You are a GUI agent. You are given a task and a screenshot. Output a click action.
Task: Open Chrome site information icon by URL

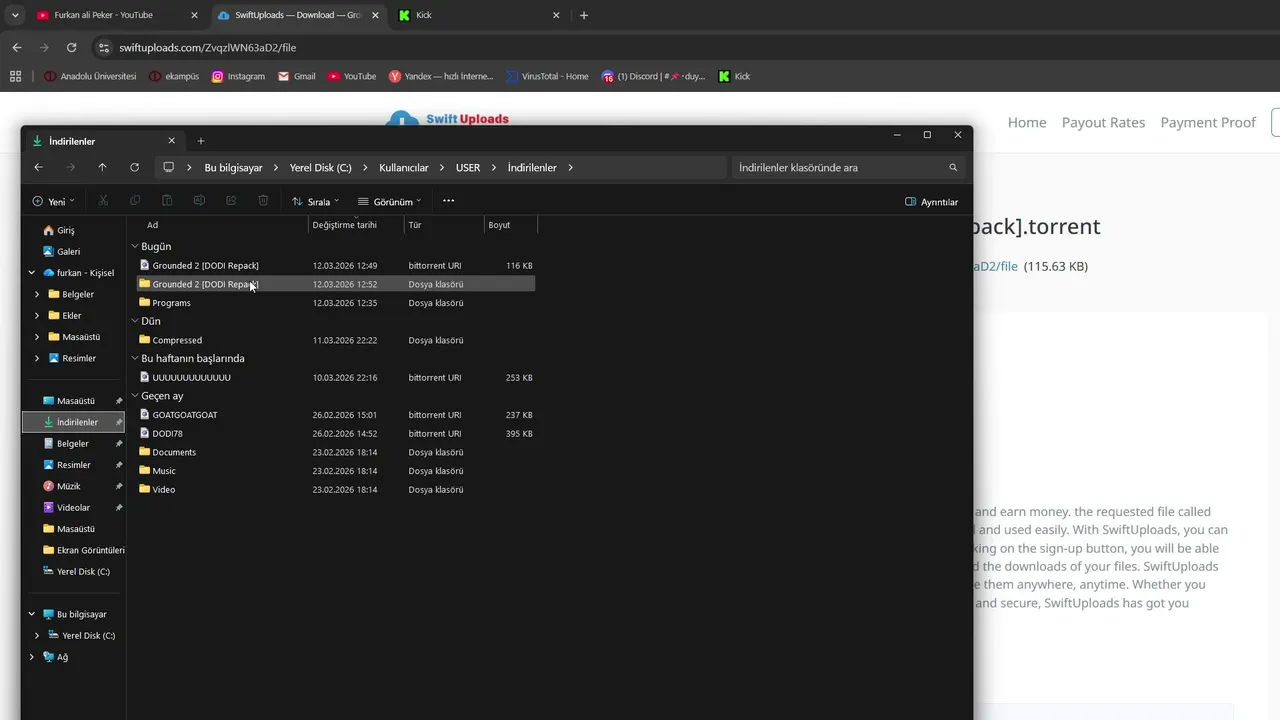click(103, 47)
